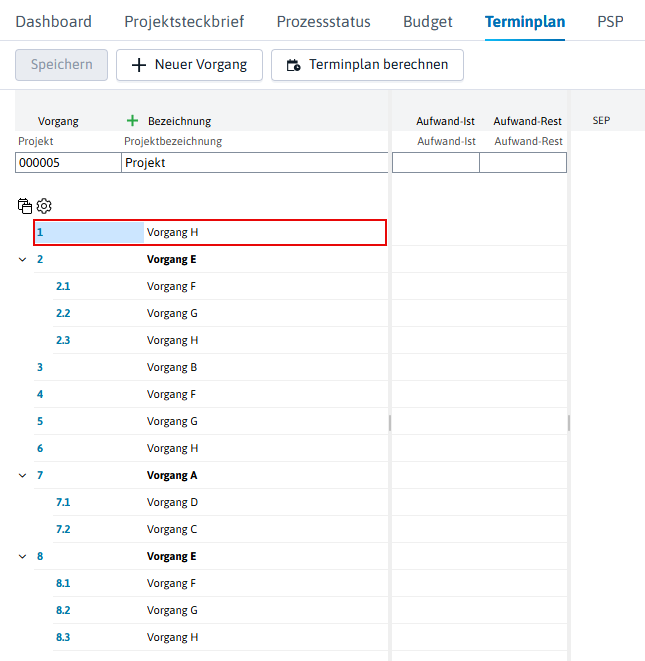Open task link 8.3
This screenshot has height=661, width=645.
63,637
